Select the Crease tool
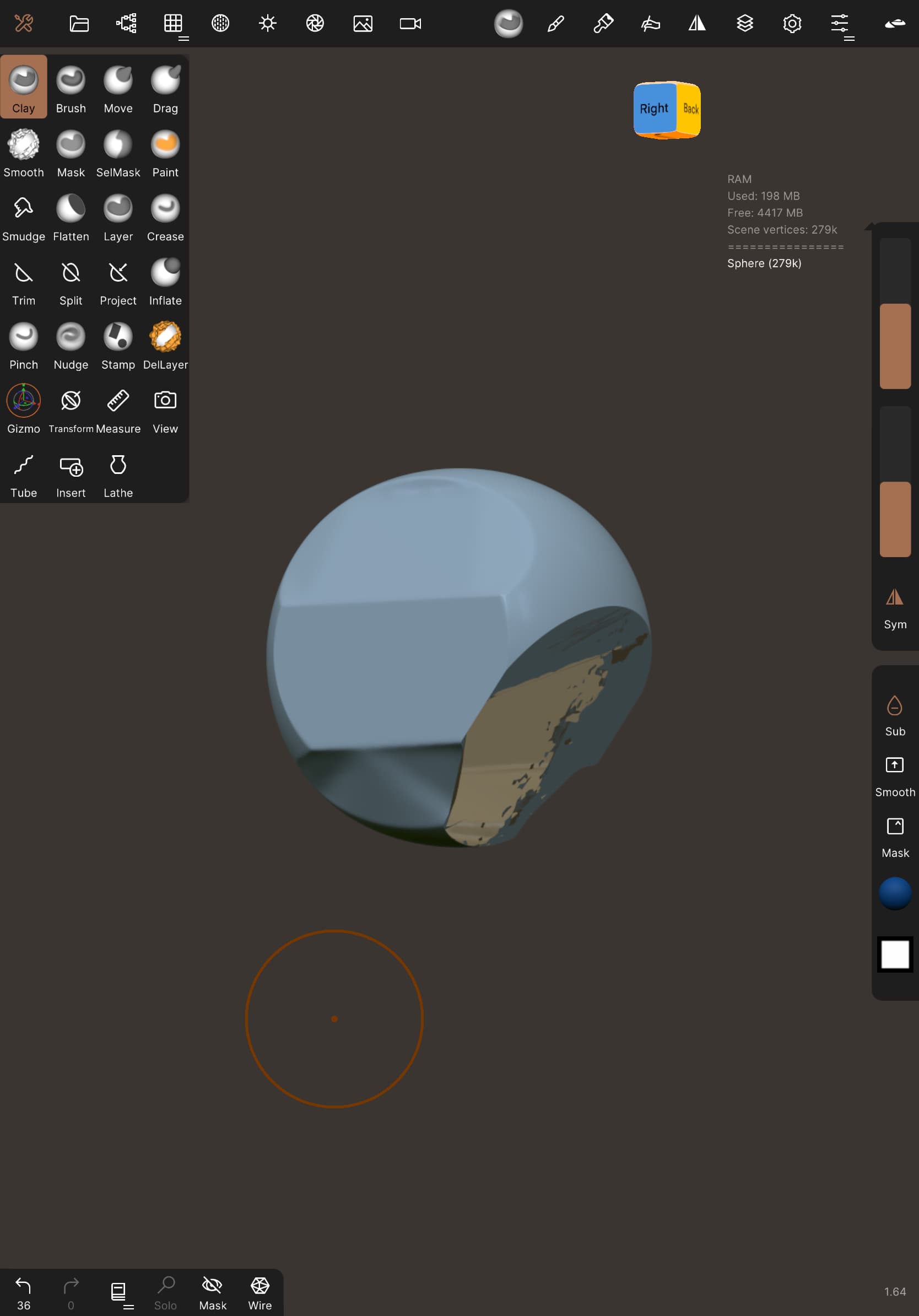Viewport: 919px width, 1316px height. (x=166, y=215)
